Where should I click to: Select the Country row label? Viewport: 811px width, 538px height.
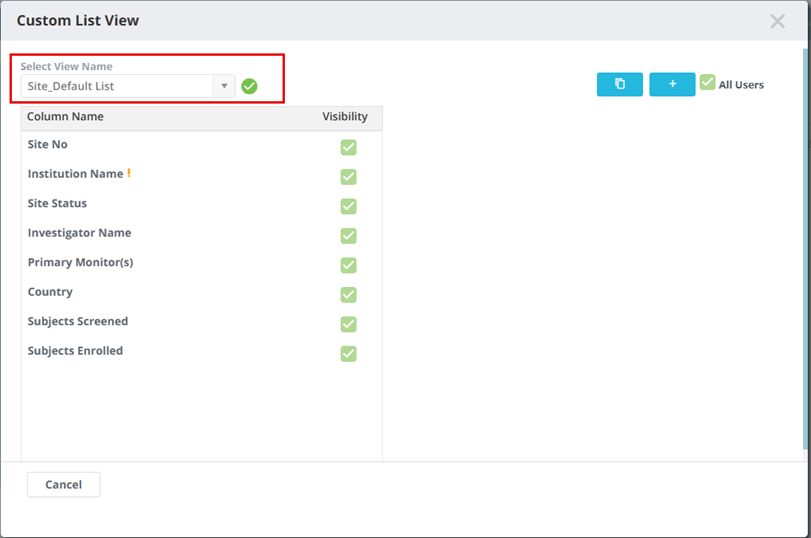pyautogui.click(x=50, y=292)
